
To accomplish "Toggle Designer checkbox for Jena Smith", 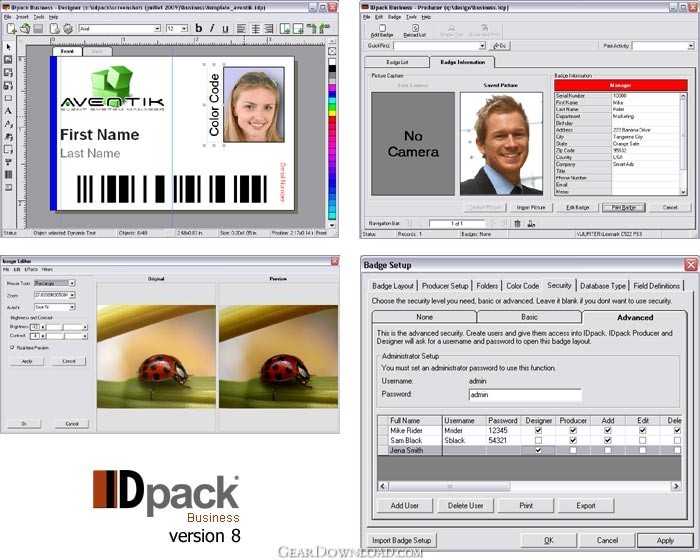I will coord(538,450).
